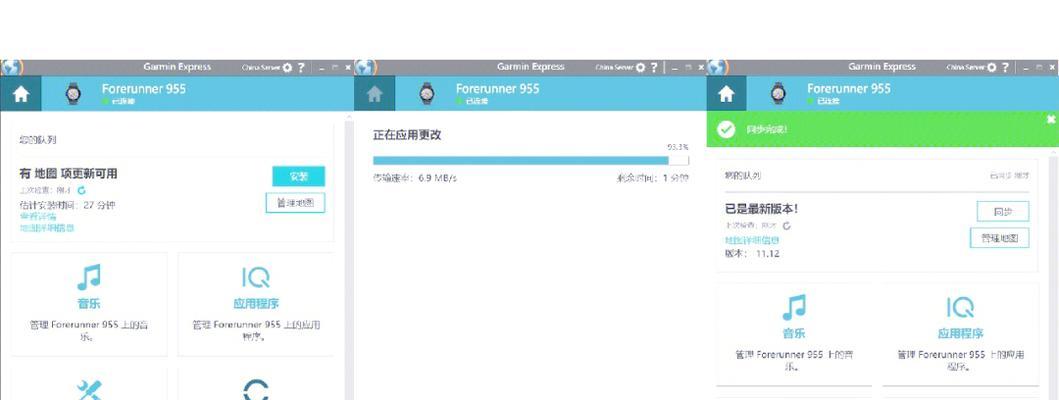Select the text 有 地图 项更新可用
Viewport: 1059px width, 400px height.
[x=68, y=174]
